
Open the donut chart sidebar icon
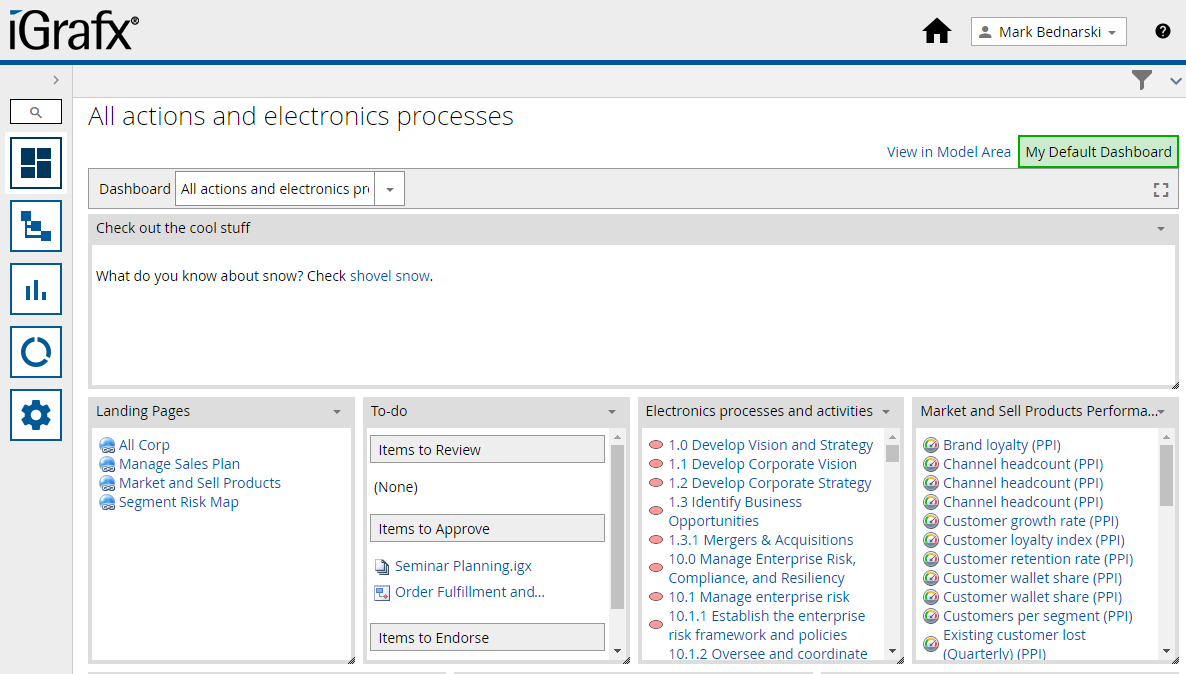point(36,352)
